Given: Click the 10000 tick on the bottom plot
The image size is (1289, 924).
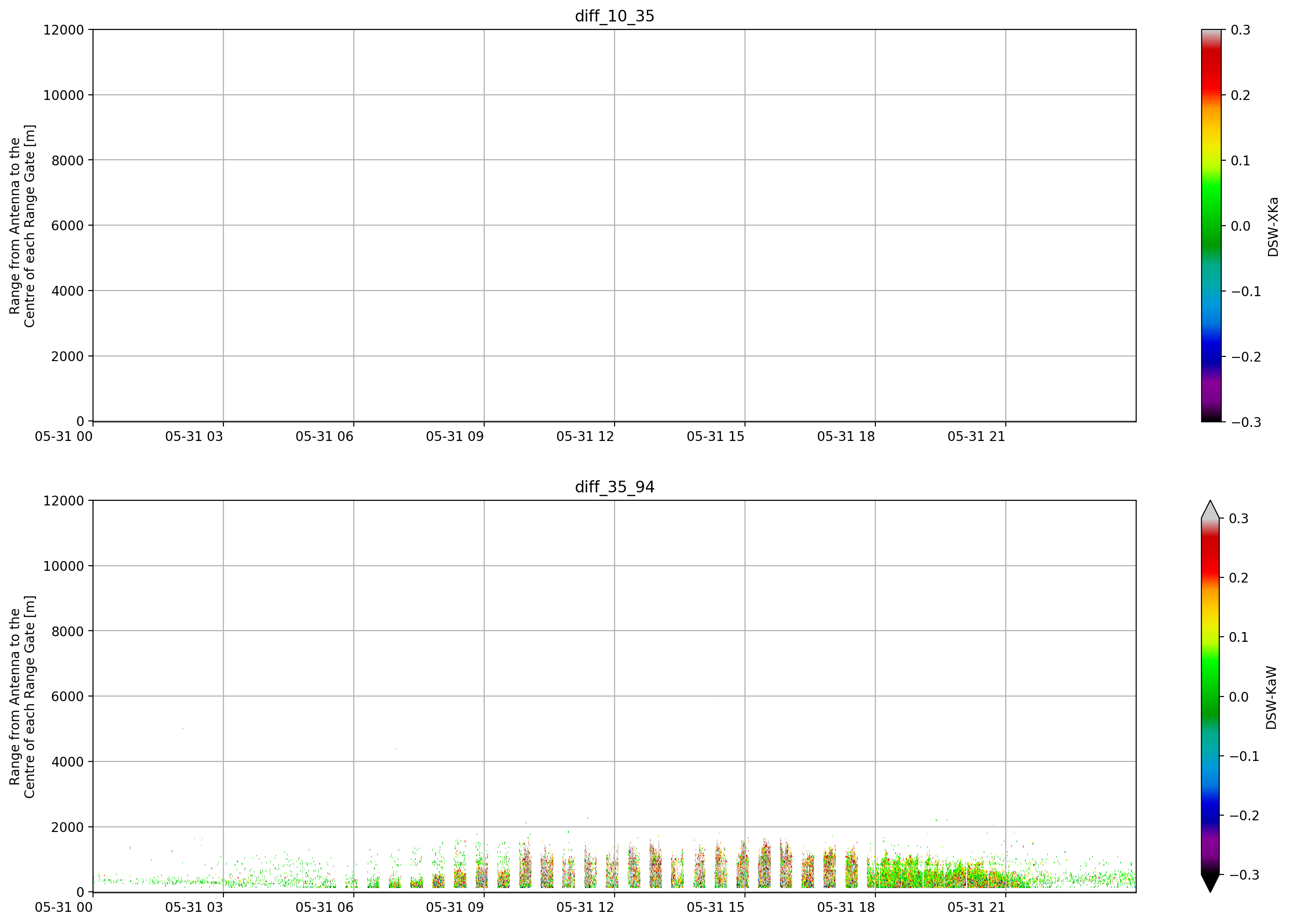Looking at the screenshot, I should (64, 566).
